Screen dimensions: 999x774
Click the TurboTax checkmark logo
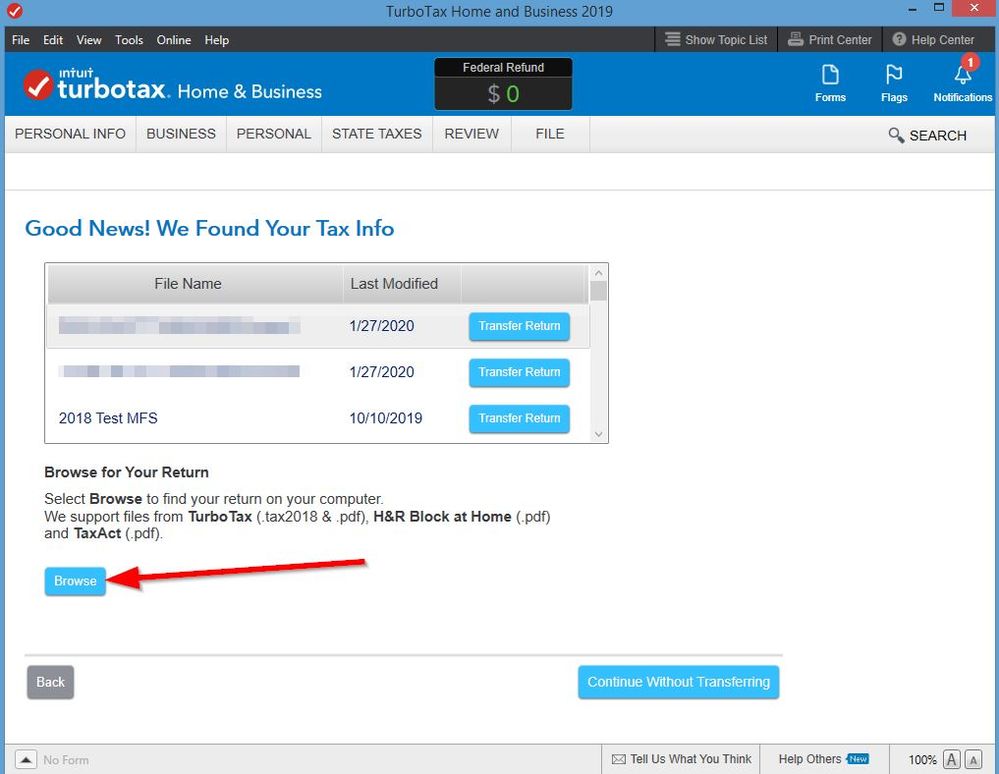[x=38, y=85]
